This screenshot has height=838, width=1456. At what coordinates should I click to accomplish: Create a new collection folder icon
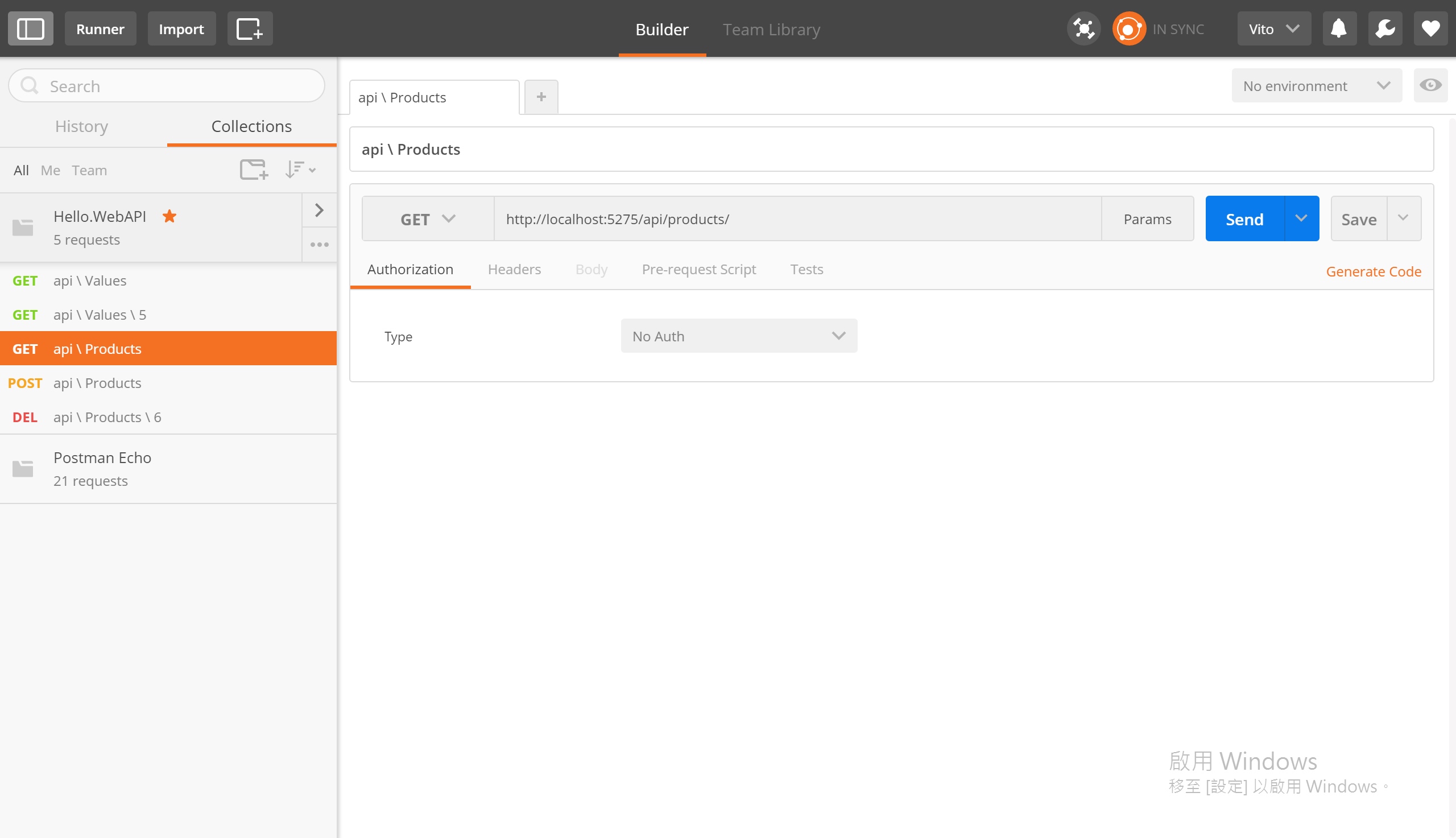[254, 170]
